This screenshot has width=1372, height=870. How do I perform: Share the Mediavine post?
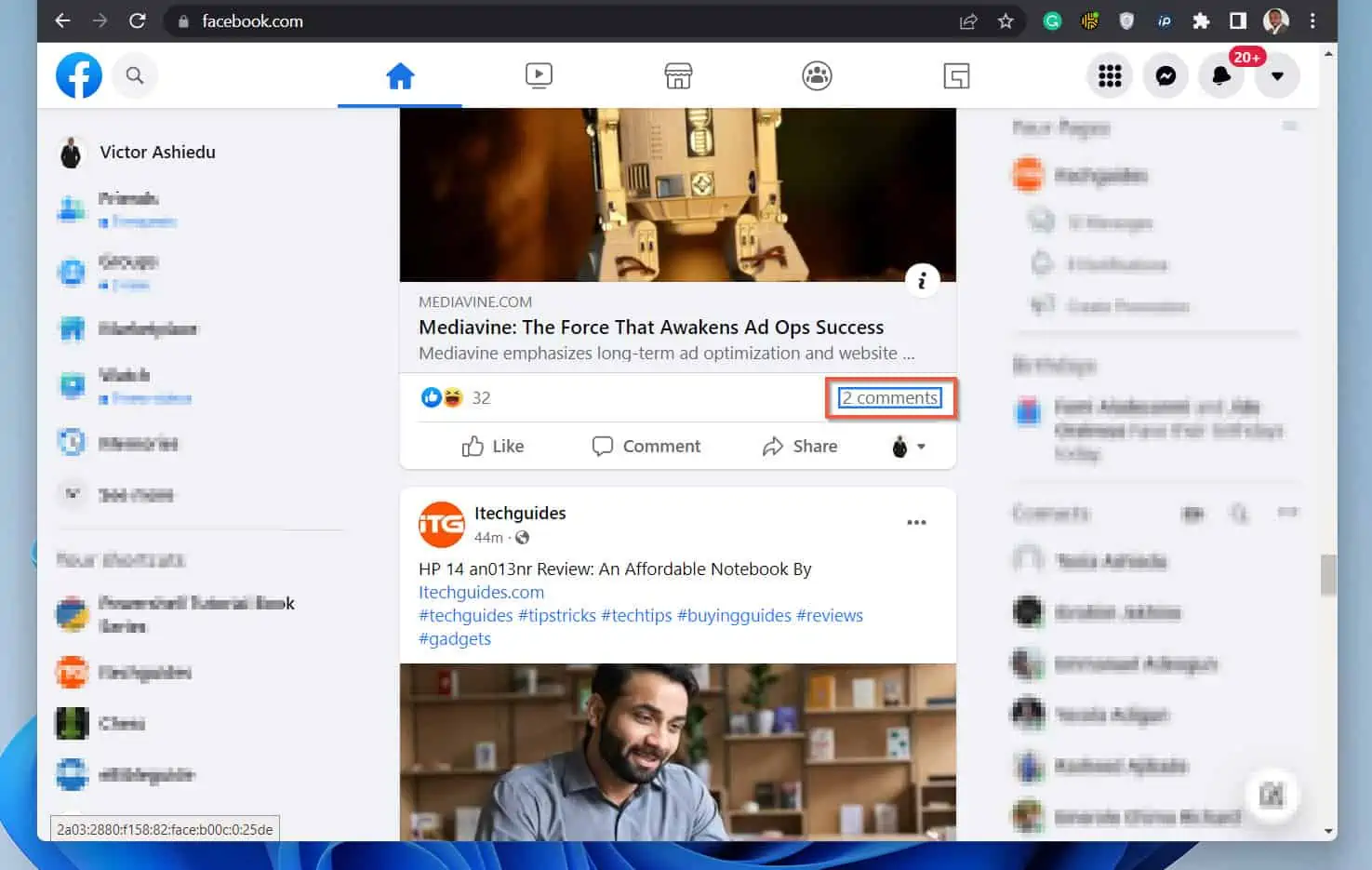(800, 447)
